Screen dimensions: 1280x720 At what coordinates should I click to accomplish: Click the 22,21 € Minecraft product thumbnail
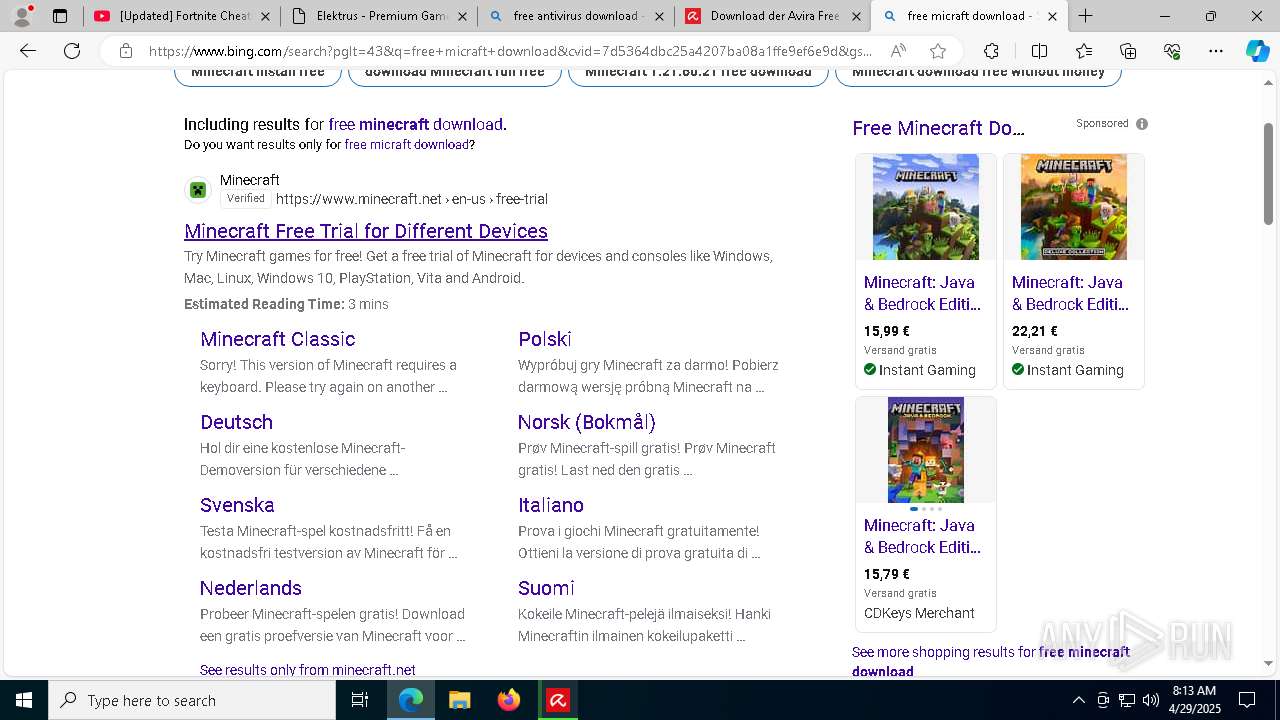(x=1074, y=207)
